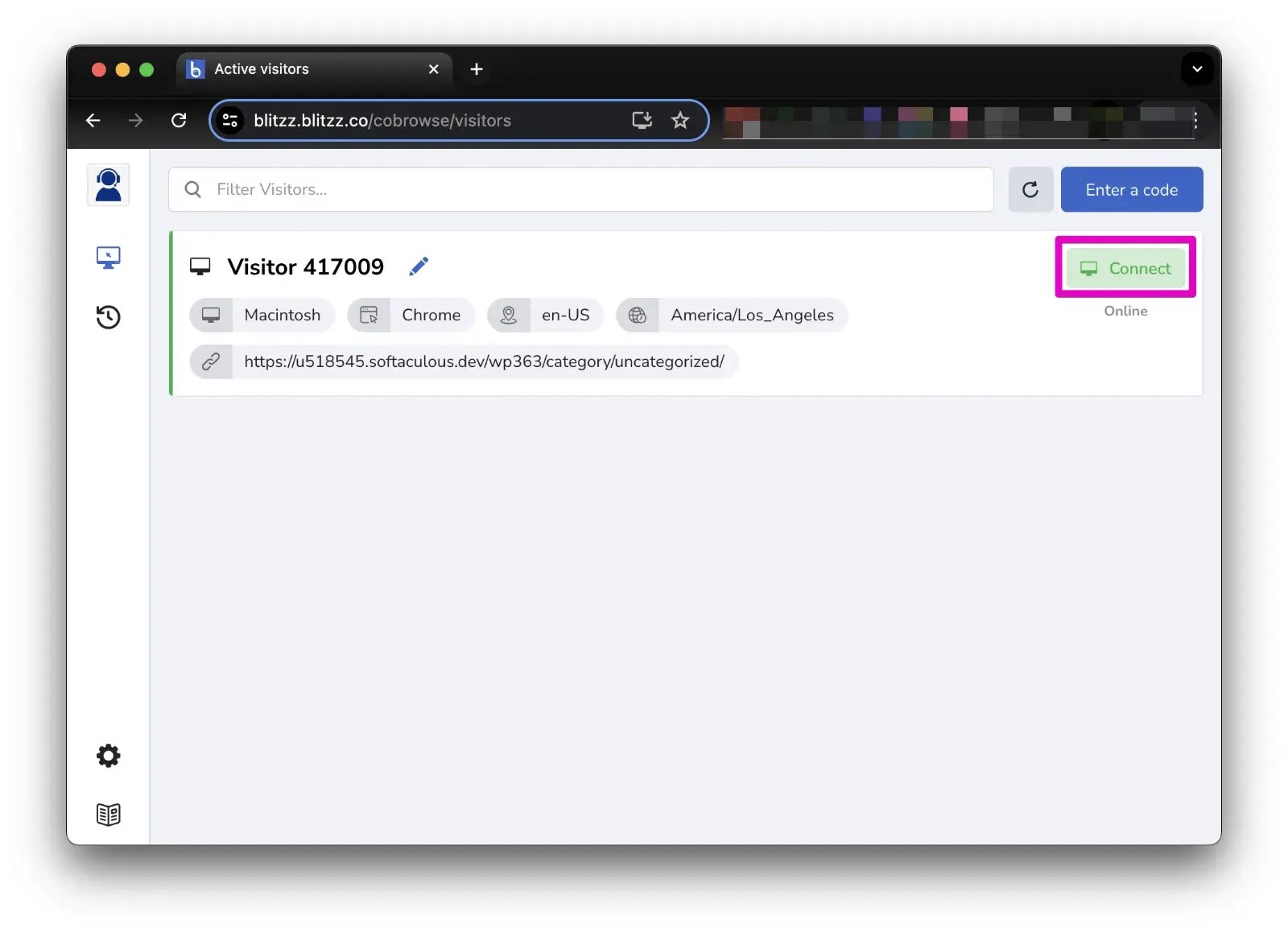1288x933 pixels.
Task: Open the documentation book icon
Action: 108,815
